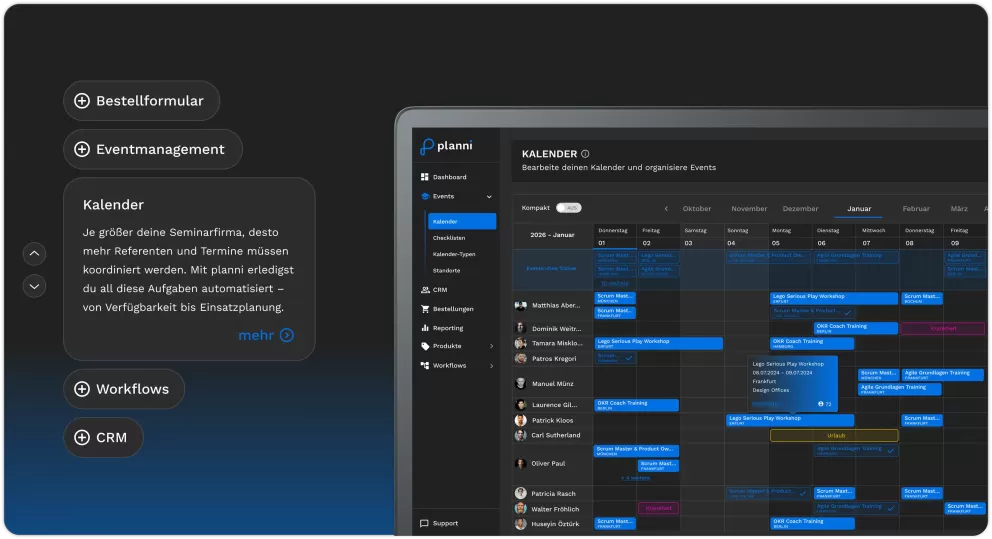Viewport: 992px width, 539px height.
Task: Click Patros Kregori avatar photo
Action: point(521,359)
